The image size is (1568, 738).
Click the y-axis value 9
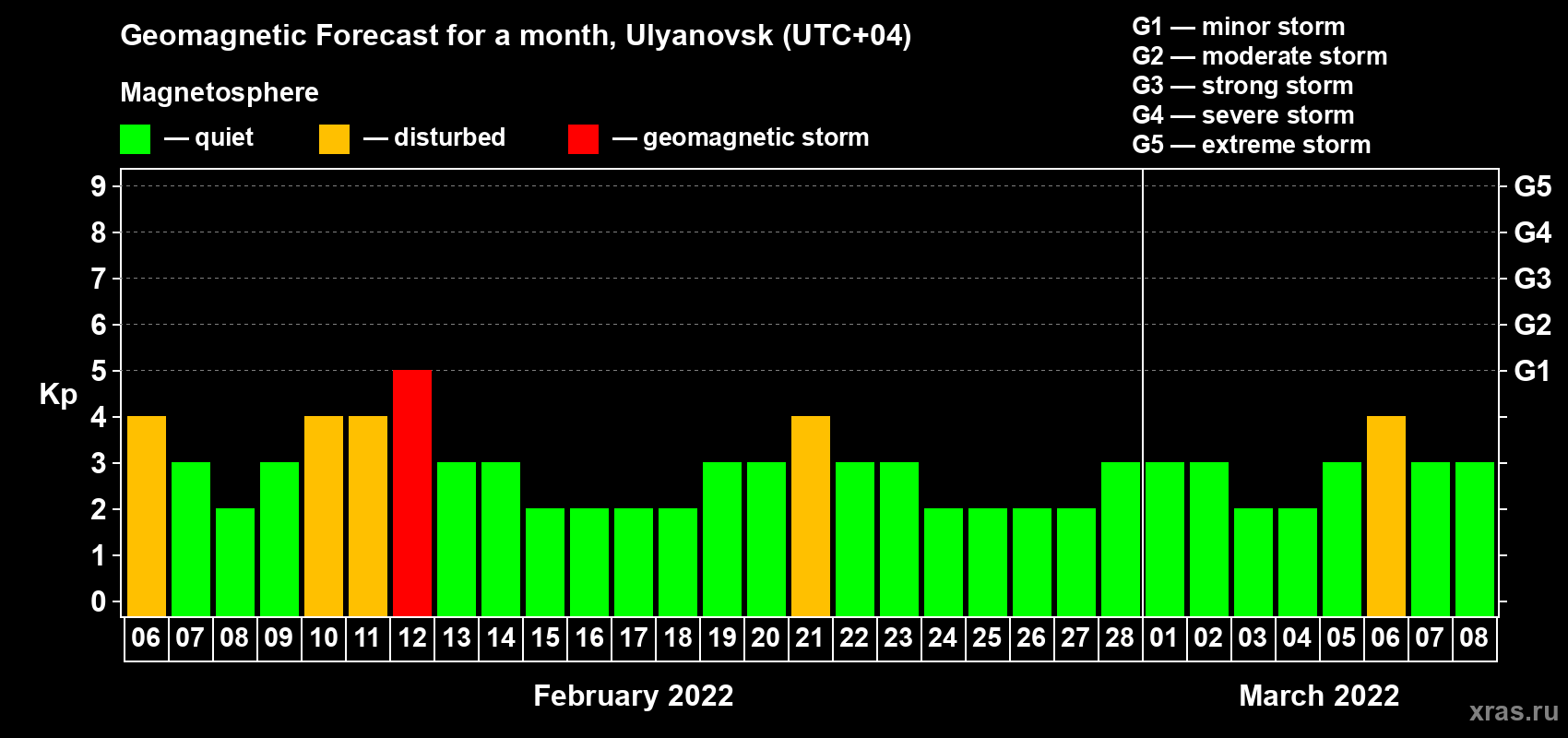point(99,186)
